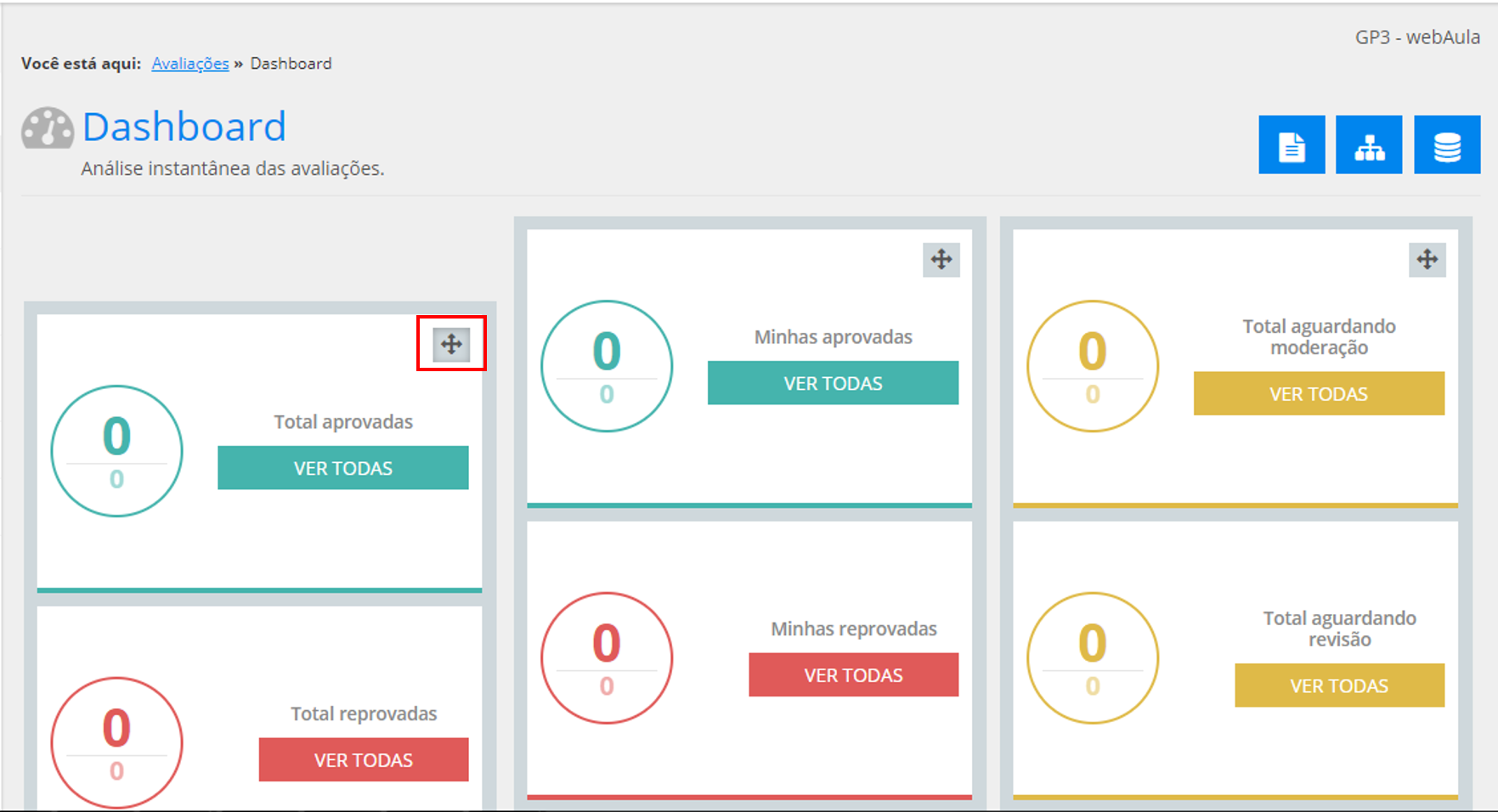The image size is (1498, 812).
Task: Open the Avaliações breadcrumb link
Action: pyautogui.click(x=190, y=64)
